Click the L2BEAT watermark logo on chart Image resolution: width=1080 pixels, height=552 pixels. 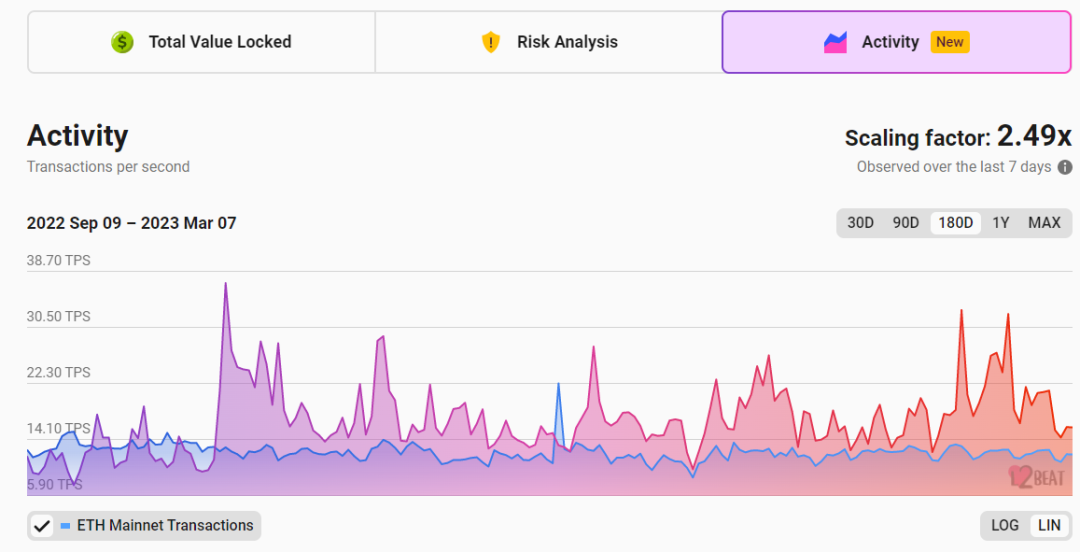(x=1037, y=477)
